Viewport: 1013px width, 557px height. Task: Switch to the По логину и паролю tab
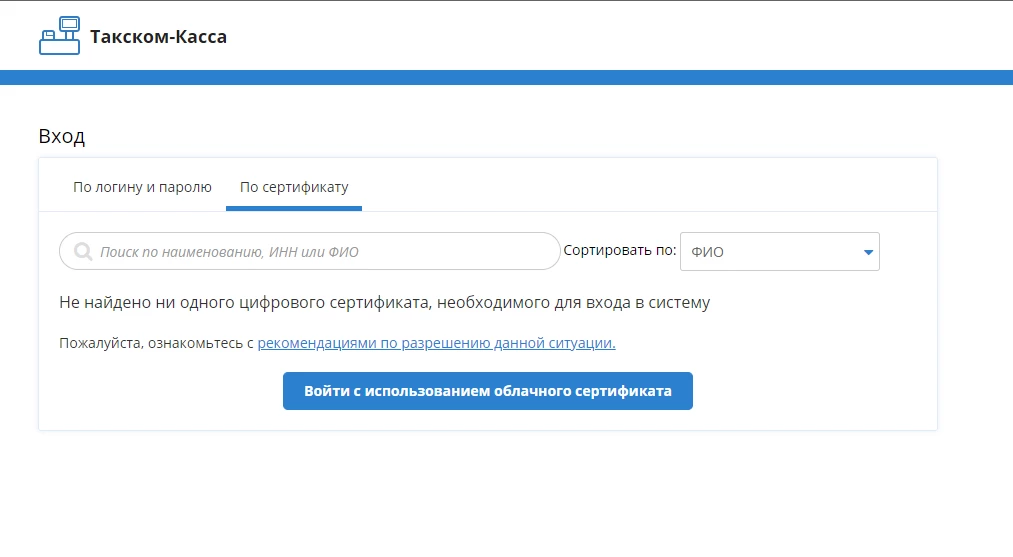tap(142, 187)
